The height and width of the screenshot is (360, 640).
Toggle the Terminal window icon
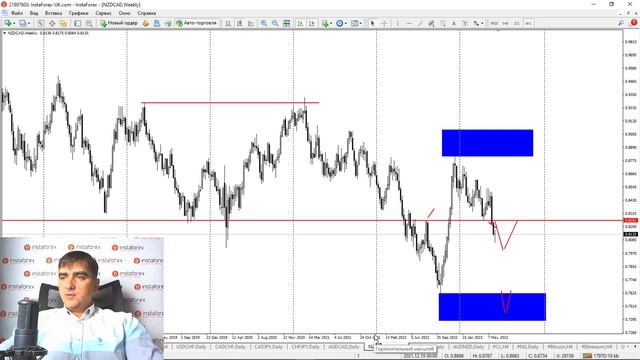78,23
